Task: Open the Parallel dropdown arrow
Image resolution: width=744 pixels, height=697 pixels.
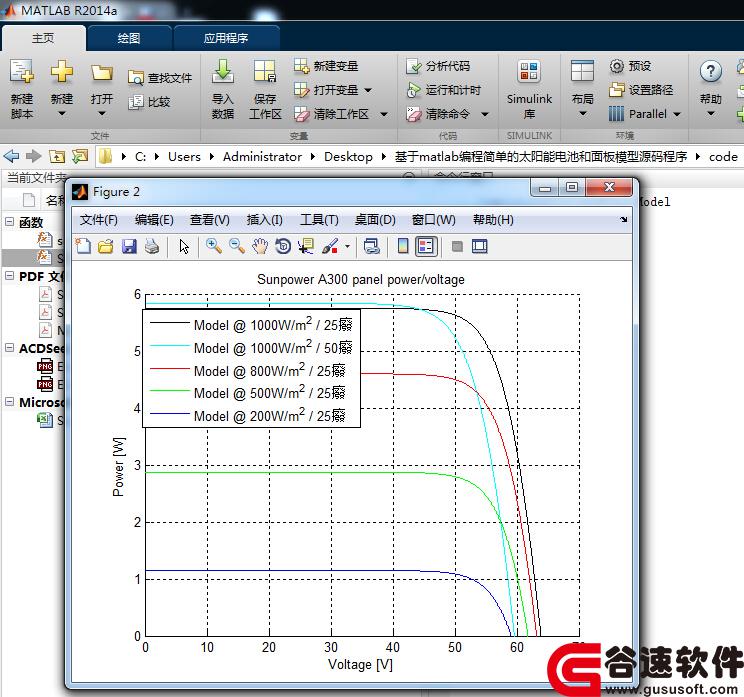Action: click(x=677, y=114)
